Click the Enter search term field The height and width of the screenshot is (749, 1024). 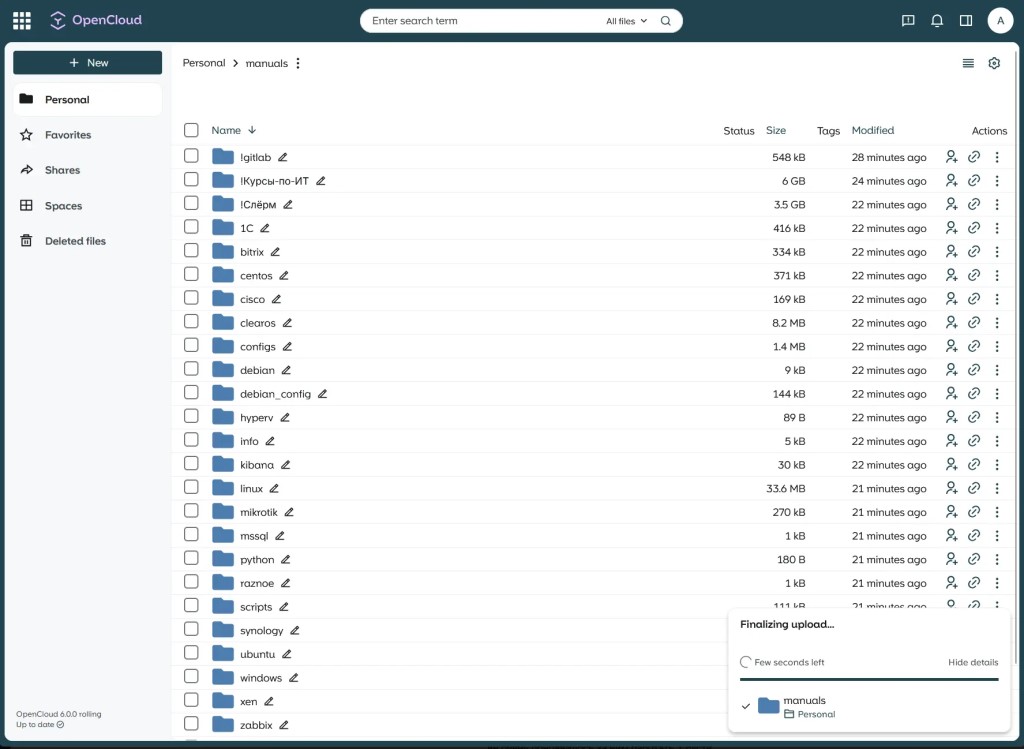pos(480,21)
